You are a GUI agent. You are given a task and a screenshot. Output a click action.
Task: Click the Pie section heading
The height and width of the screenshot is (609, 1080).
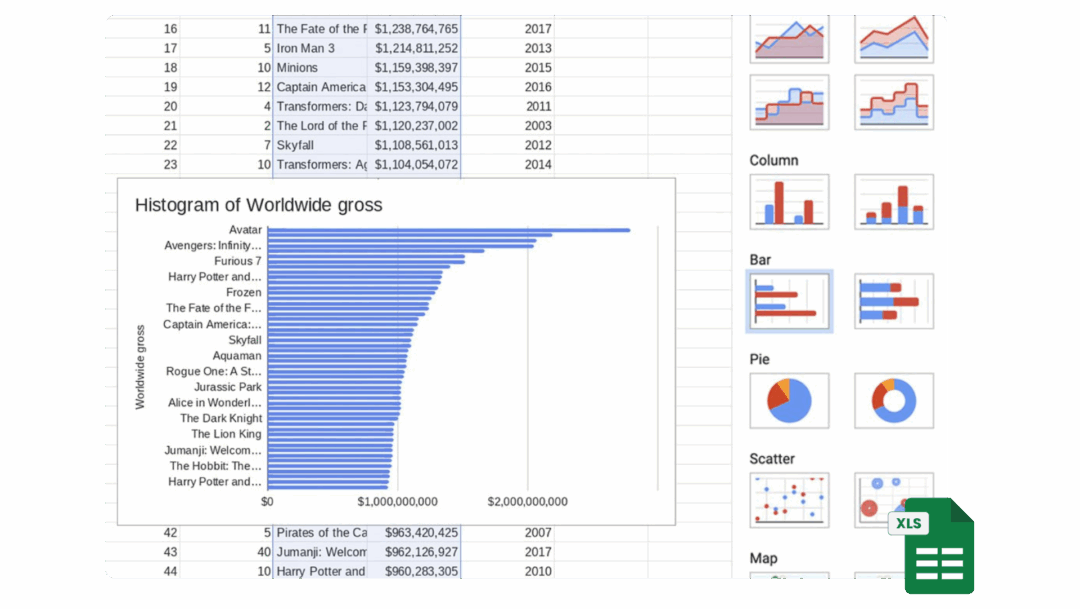(759, 359)
